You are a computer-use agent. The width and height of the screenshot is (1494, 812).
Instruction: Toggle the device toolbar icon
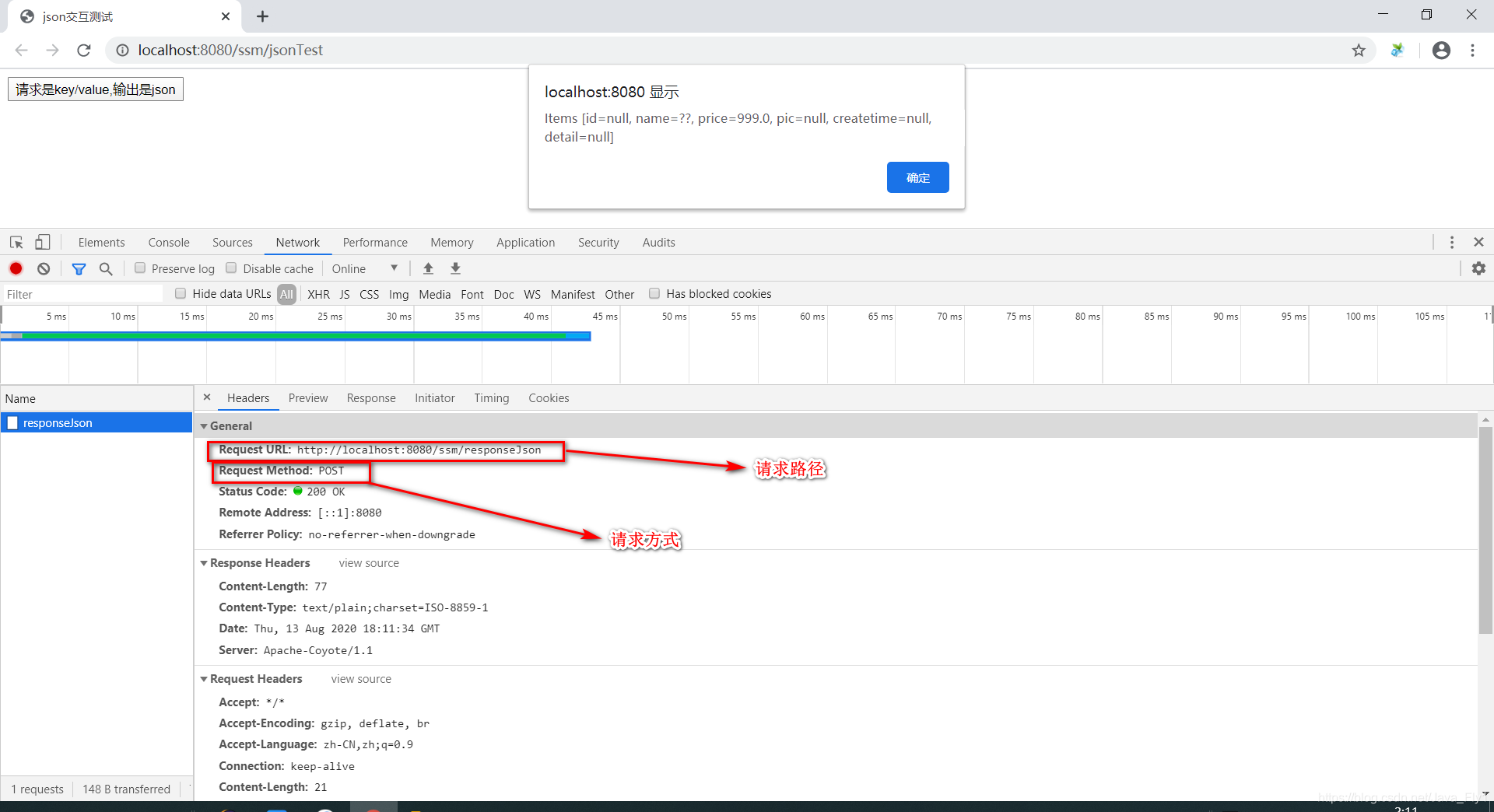point(43,242)
